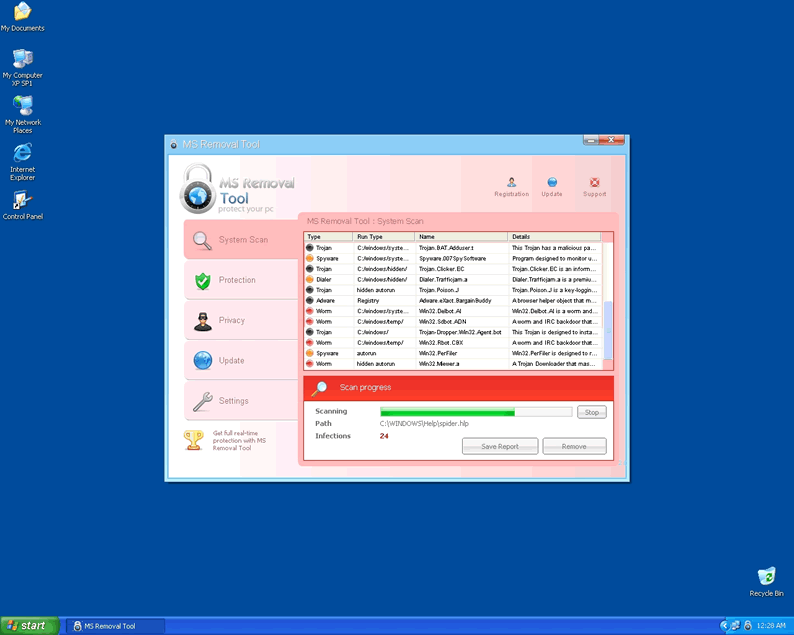Open the Protection shield tab
794x635 pixels.
(x=237, y=280)
